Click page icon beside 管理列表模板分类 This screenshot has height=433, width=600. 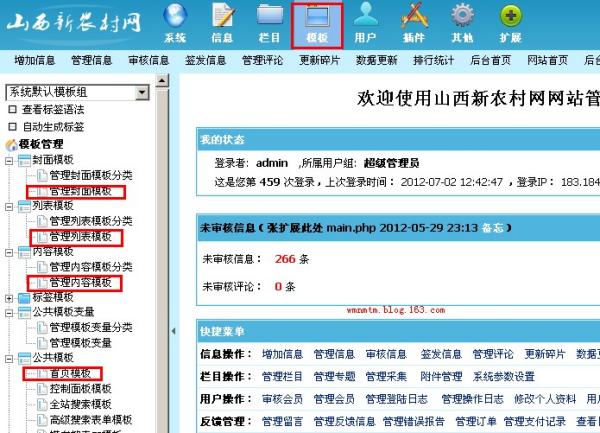[42, 221]
